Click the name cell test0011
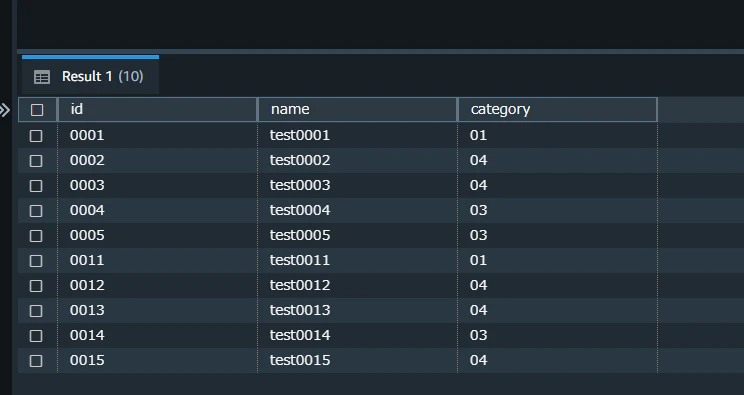 357,260
